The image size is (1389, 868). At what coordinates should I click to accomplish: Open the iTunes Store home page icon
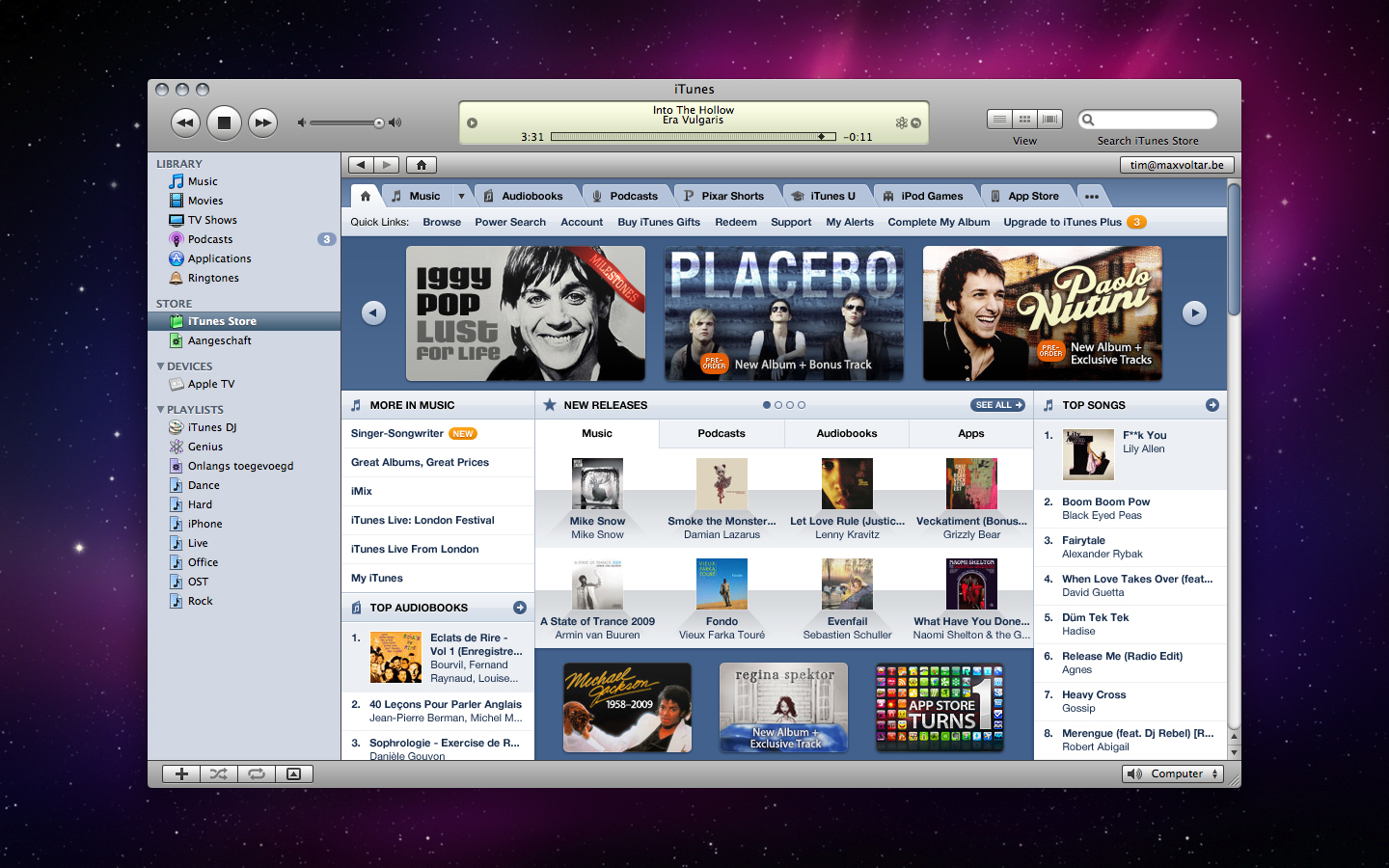[x=421, y=165]
